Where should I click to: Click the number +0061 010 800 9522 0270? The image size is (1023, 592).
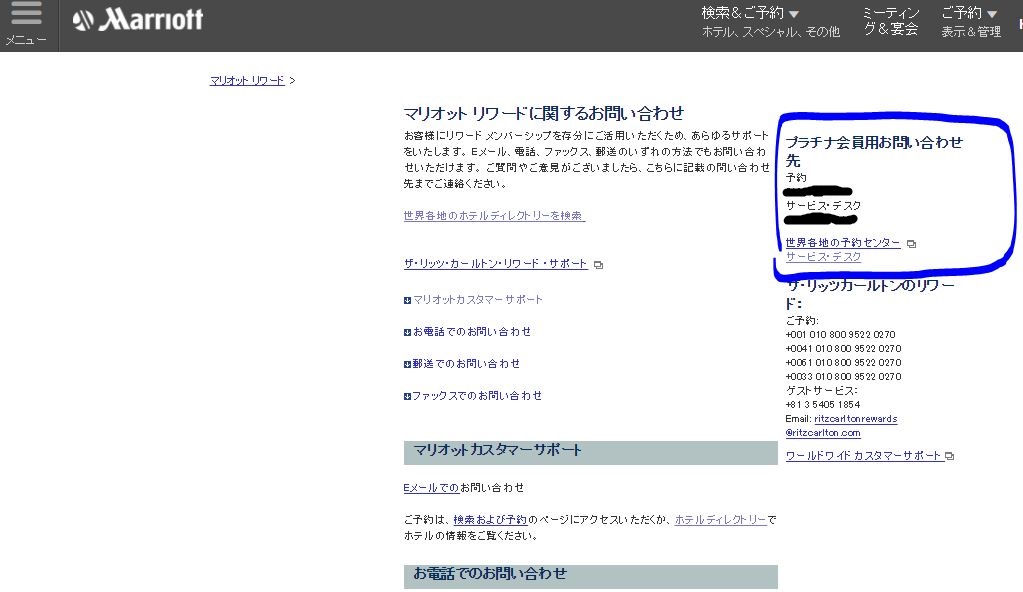point(843,362)
